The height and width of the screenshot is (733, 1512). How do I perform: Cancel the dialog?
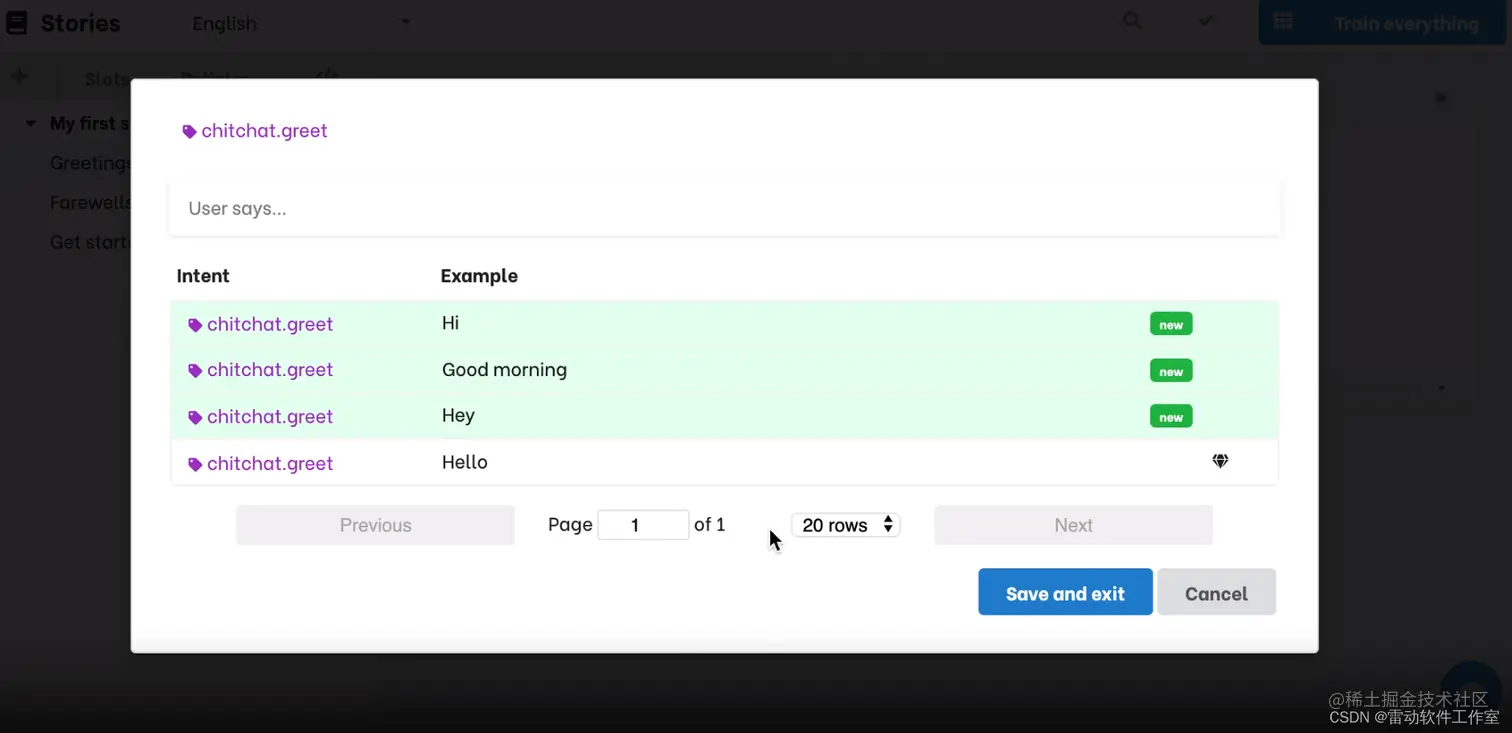[x=1216, y=593]
